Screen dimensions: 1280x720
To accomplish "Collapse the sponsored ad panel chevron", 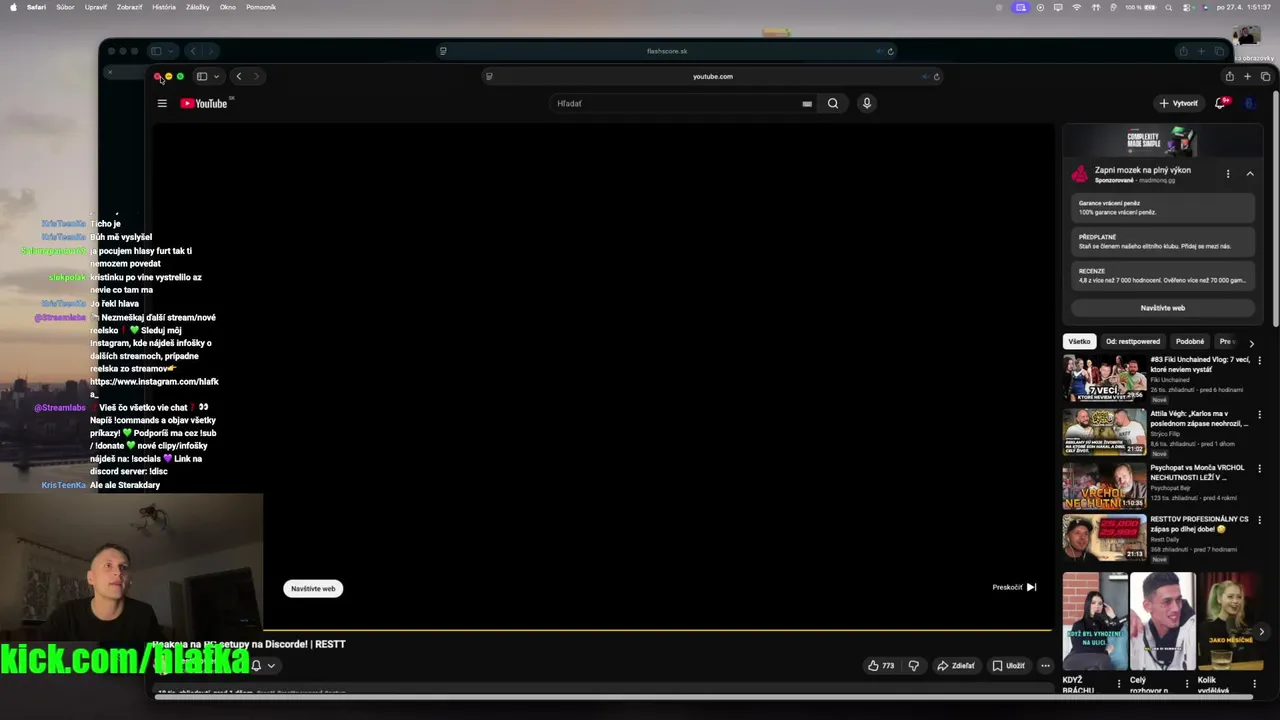I will coord(1250,174).
